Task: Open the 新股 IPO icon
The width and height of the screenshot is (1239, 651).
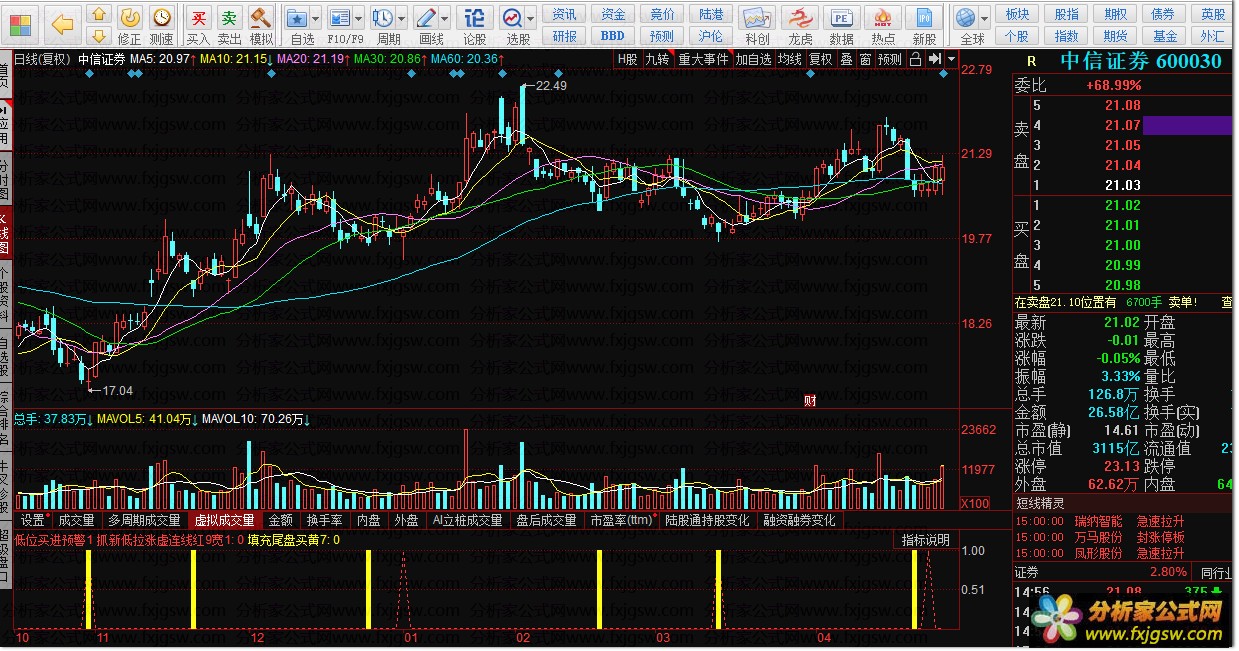Action: [x=925, y=24]
